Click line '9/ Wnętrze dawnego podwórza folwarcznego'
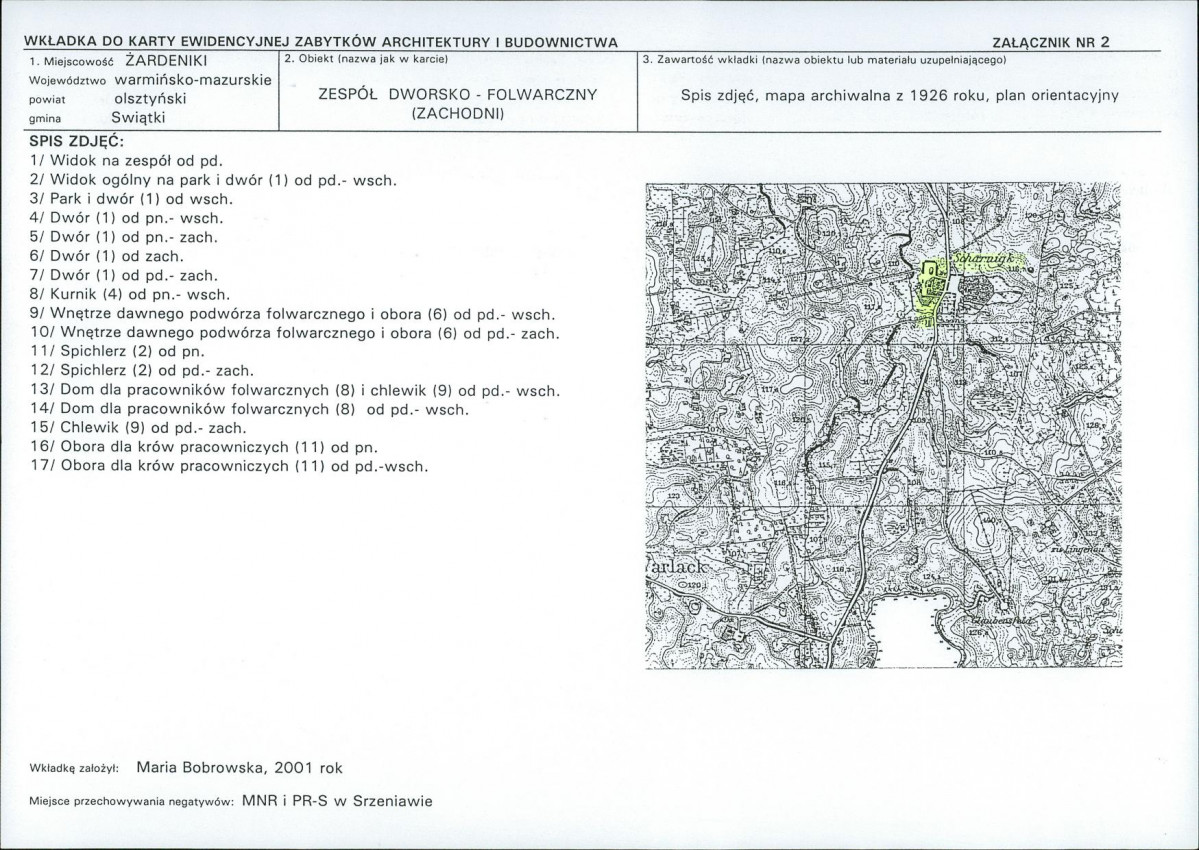The width and height of the screenshot is (1199, 850). [x=292, y=313]
